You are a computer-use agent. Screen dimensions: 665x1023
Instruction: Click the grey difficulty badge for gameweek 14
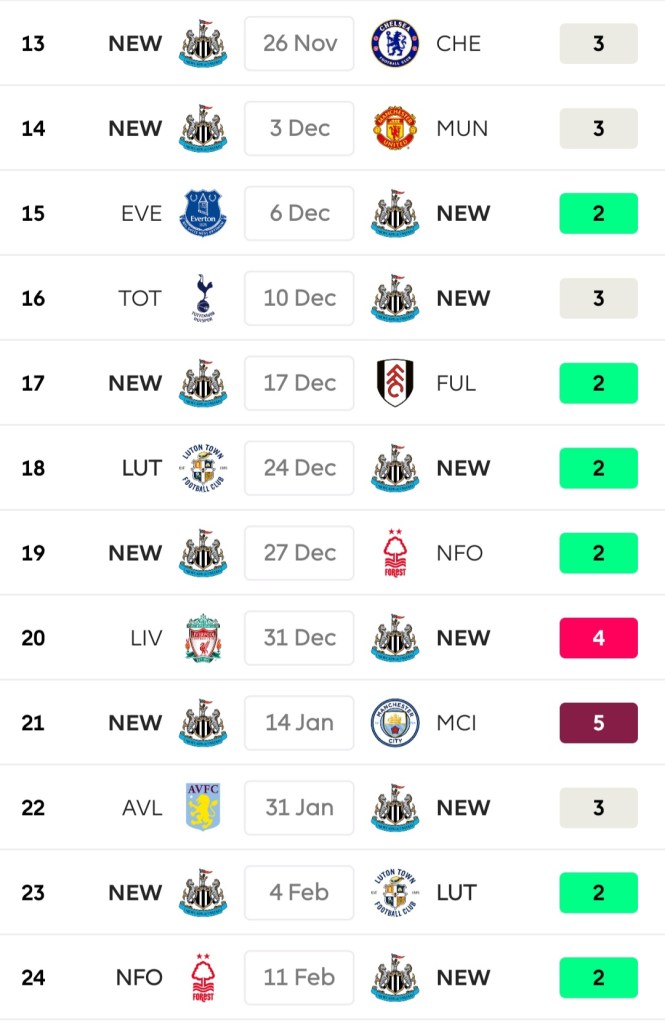598,129
